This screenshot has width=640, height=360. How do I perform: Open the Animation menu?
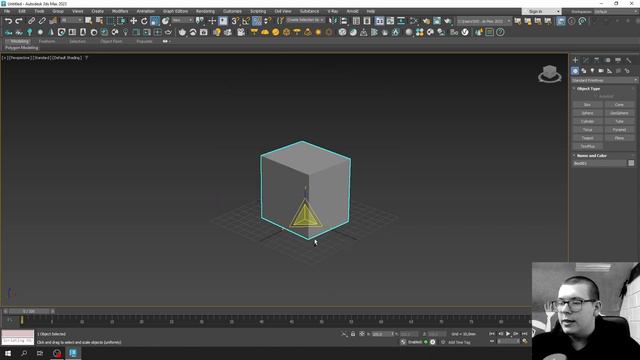(145, 11)
